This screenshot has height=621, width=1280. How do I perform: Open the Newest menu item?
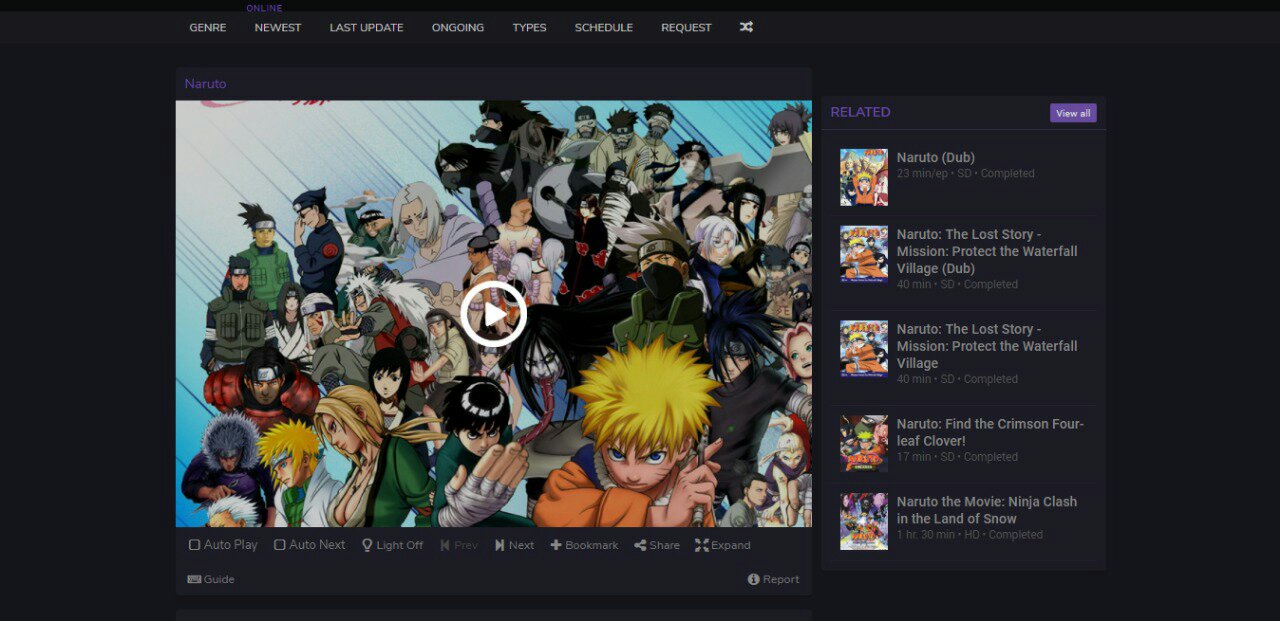click(278, 27)
